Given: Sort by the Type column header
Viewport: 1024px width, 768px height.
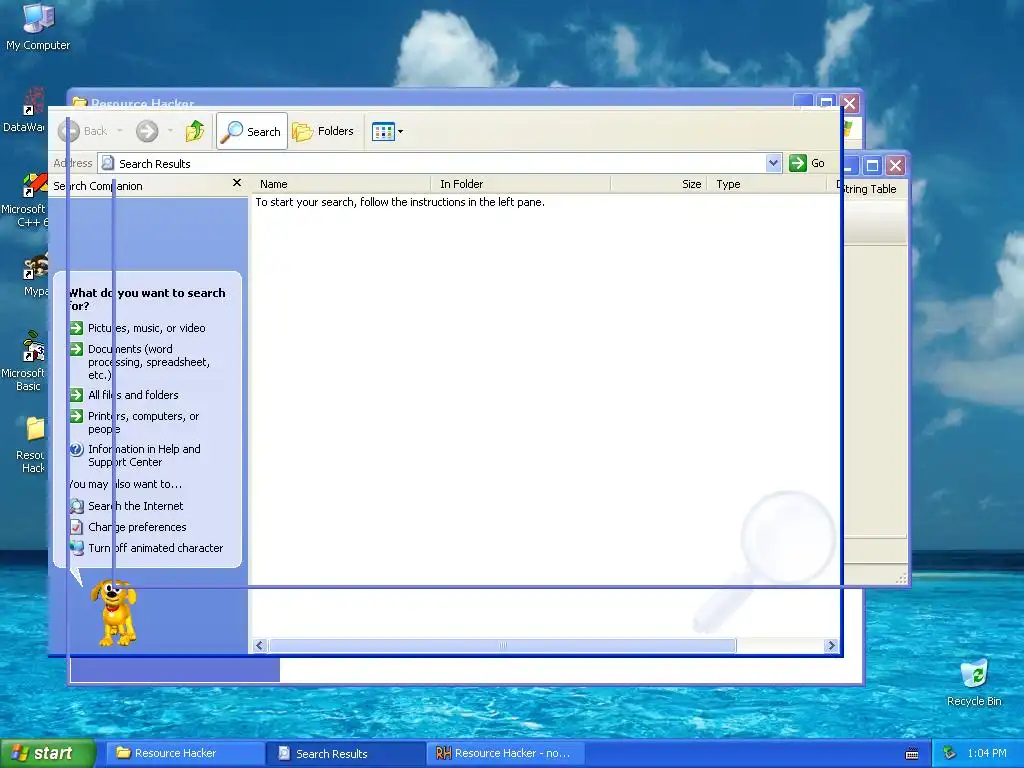Looking at the screenshot, I should 767,184.
